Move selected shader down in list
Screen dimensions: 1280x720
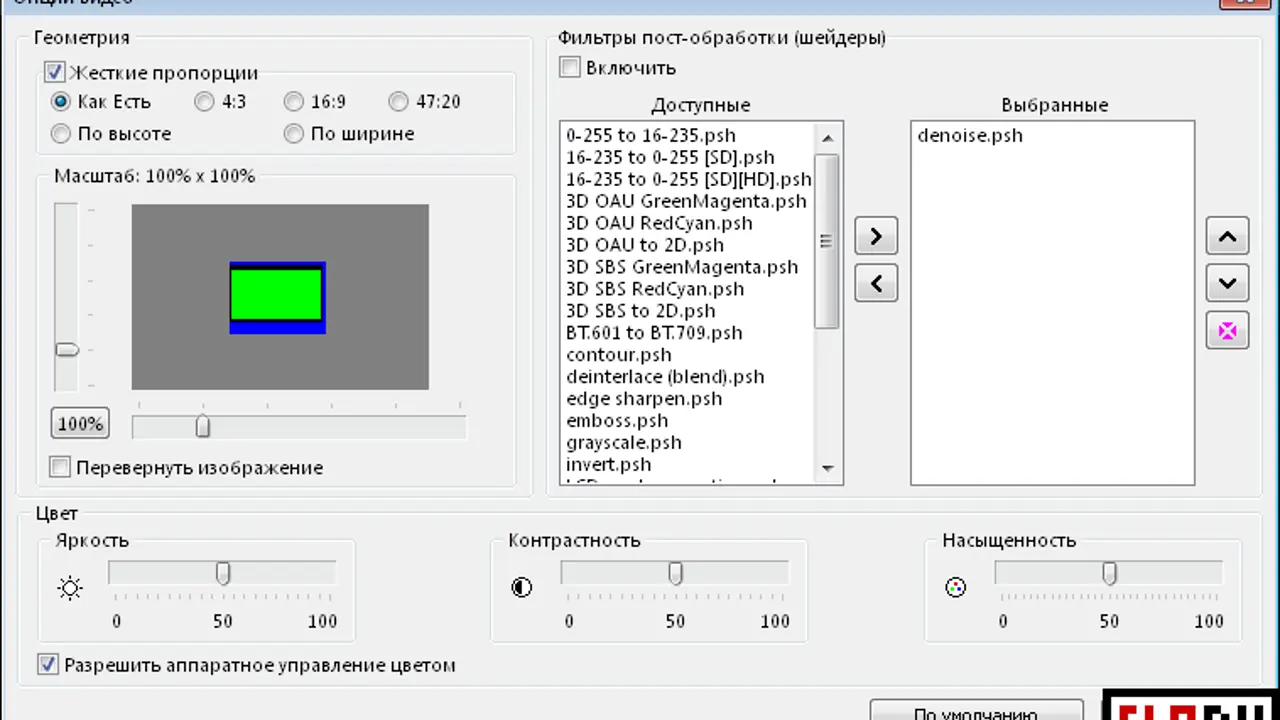1227,284
